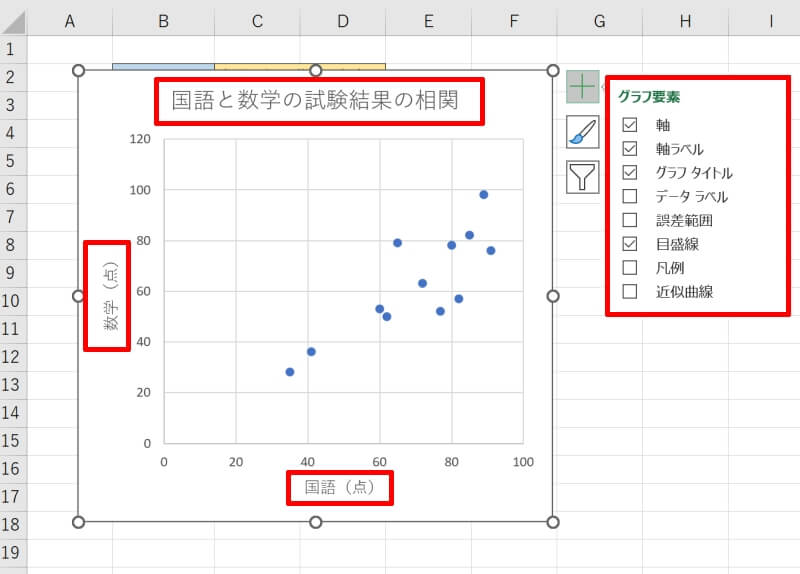
Task: Select the vertical axis label 数学（点）
Action: click(110, 296)
